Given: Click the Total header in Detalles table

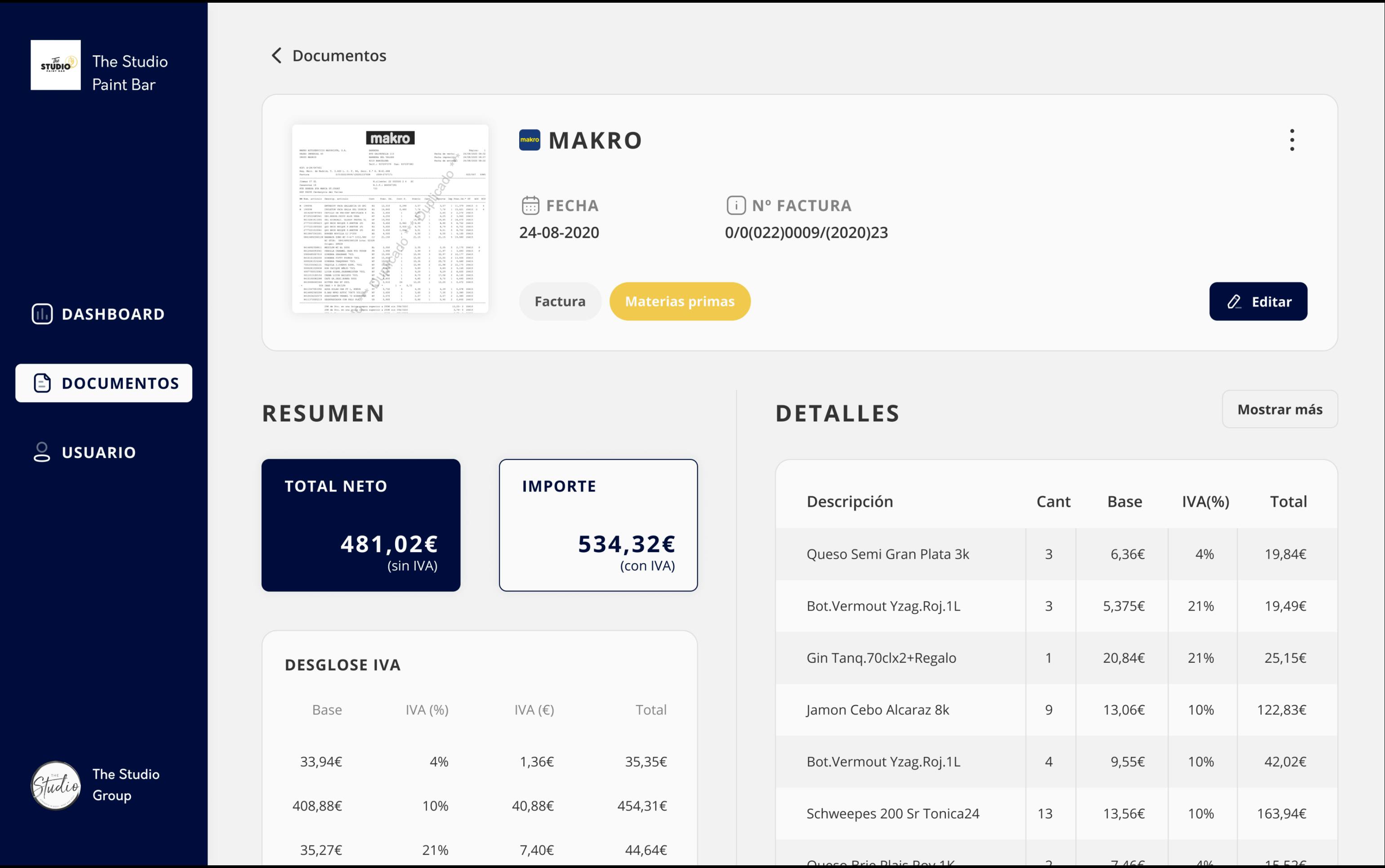Looking at the screenshot, I should [x=1288, y=502].
